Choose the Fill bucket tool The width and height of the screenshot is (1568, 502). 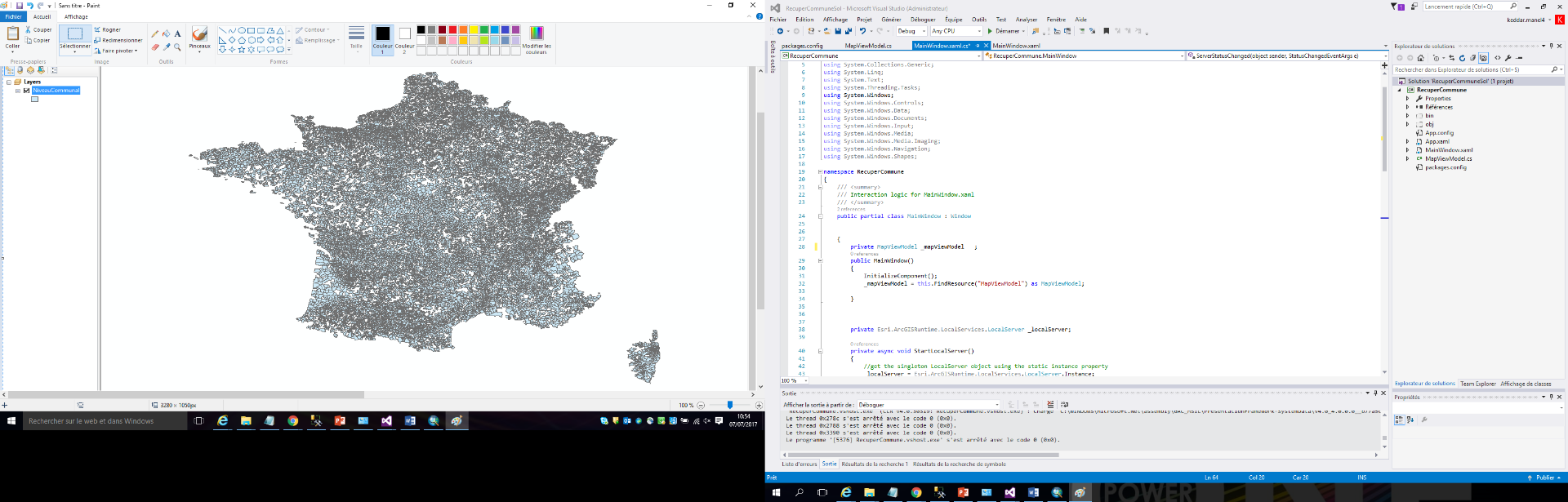167,34
